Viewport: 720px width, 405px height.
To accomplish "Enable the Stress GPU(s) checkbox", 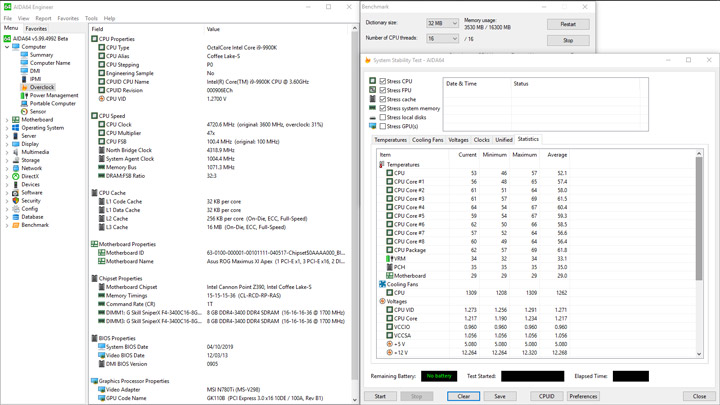I will [x=383, y=126].
